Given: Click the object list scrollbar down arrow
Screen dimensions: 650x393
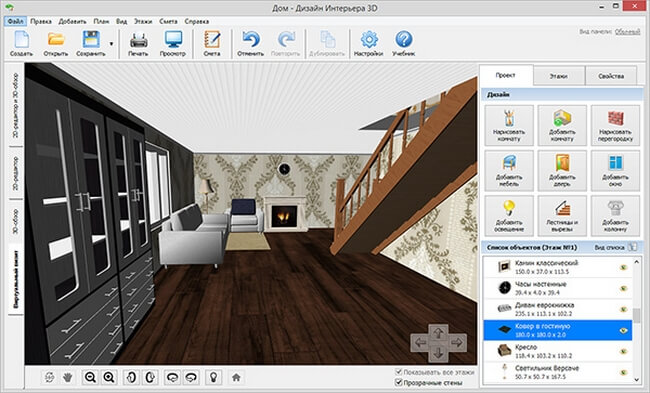Looking at the screenshot, I should (636, 379).
